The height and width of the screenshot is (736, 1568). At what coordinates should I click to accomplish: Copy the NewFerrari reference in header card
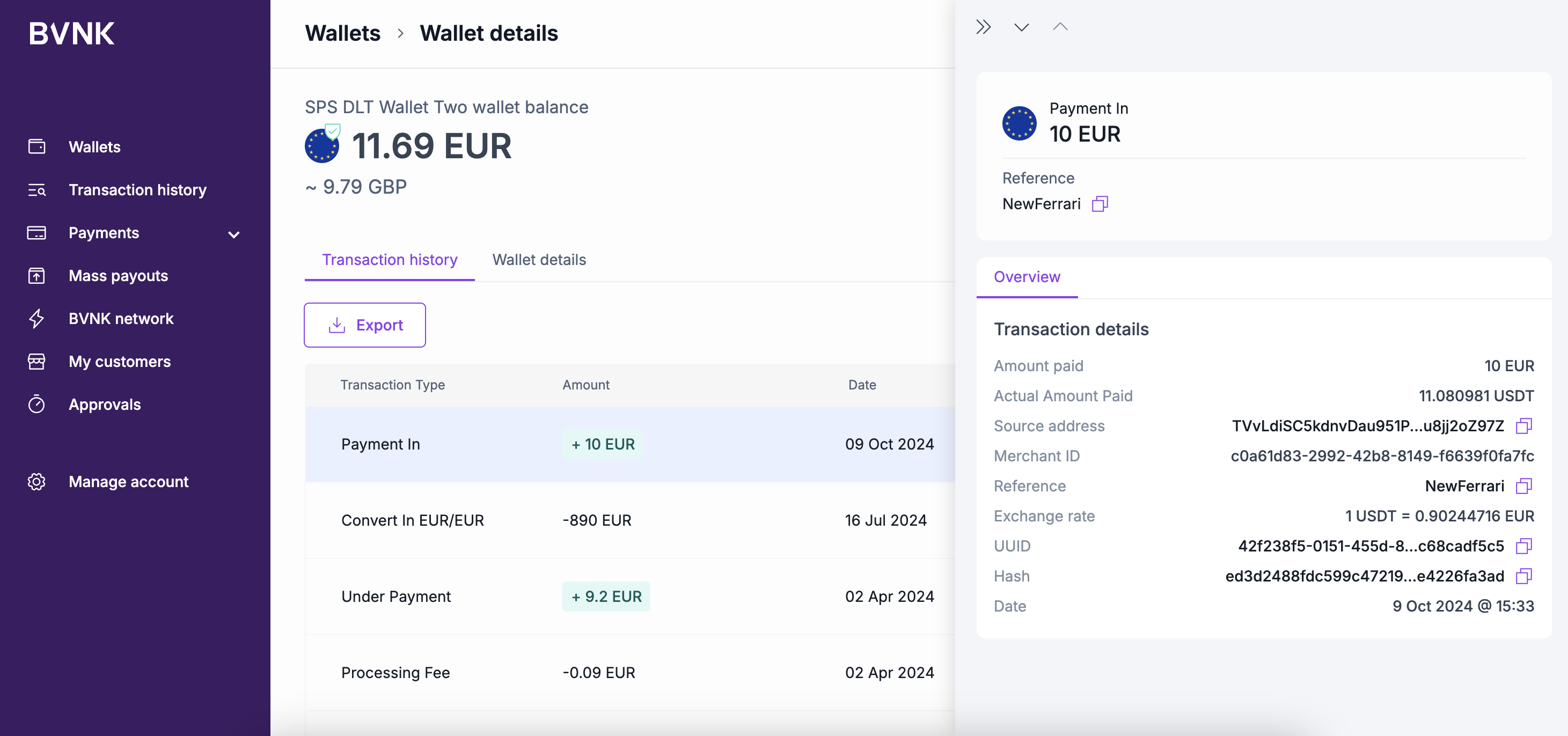1100,204
